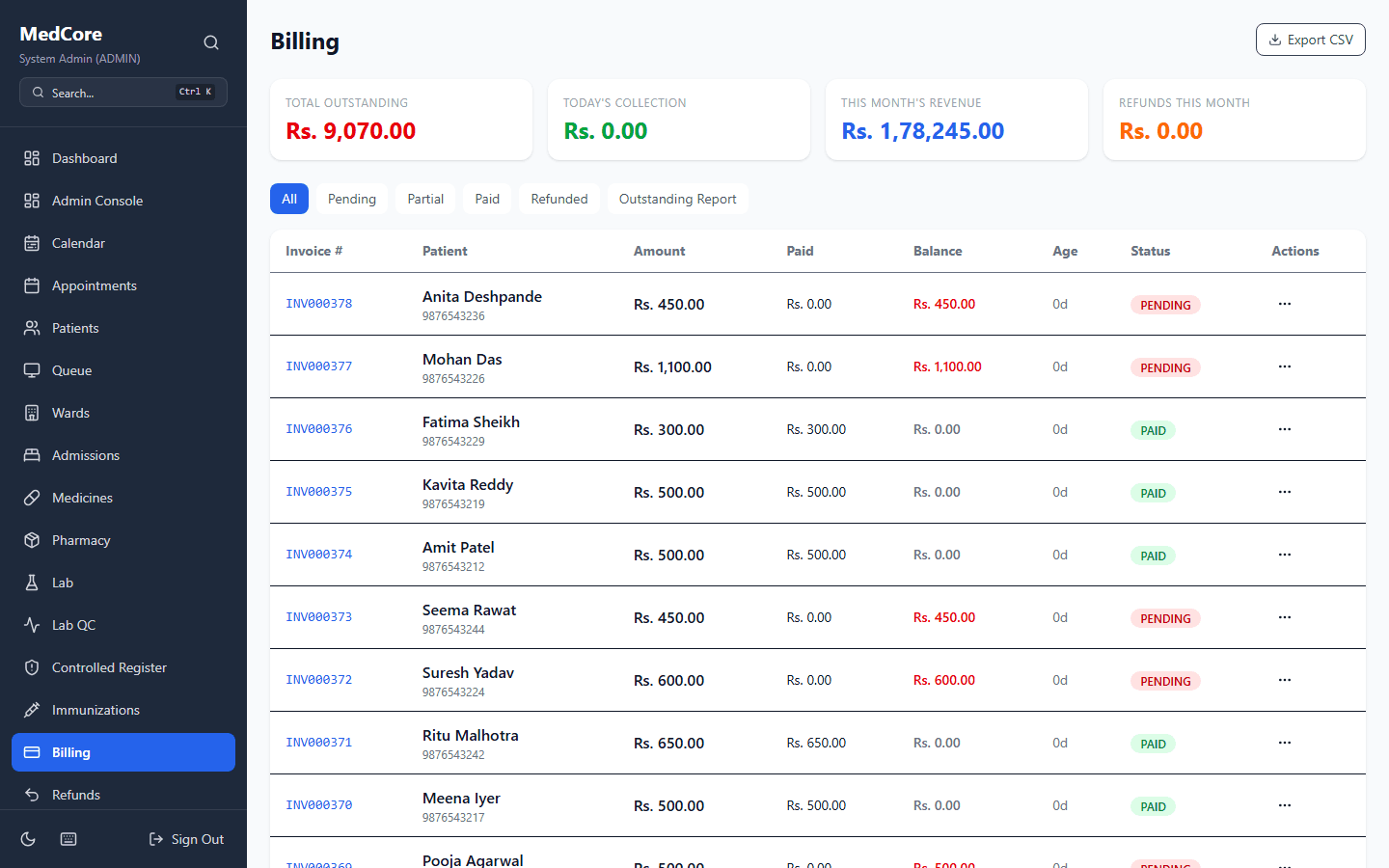The height and width of the screenshot is (868, 1389).
Task: Select the Outstanding Report tab
Action: (677, 199)
